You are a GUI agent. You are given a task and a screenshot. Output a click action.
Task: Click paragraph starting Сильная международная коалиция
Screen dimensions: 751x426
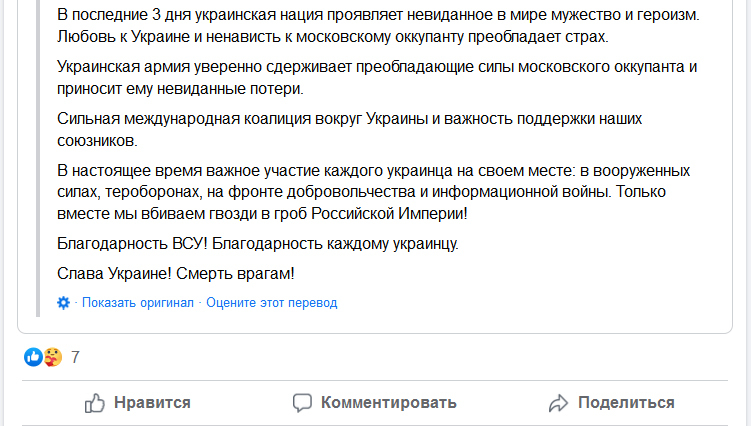[x=350, y=129]
